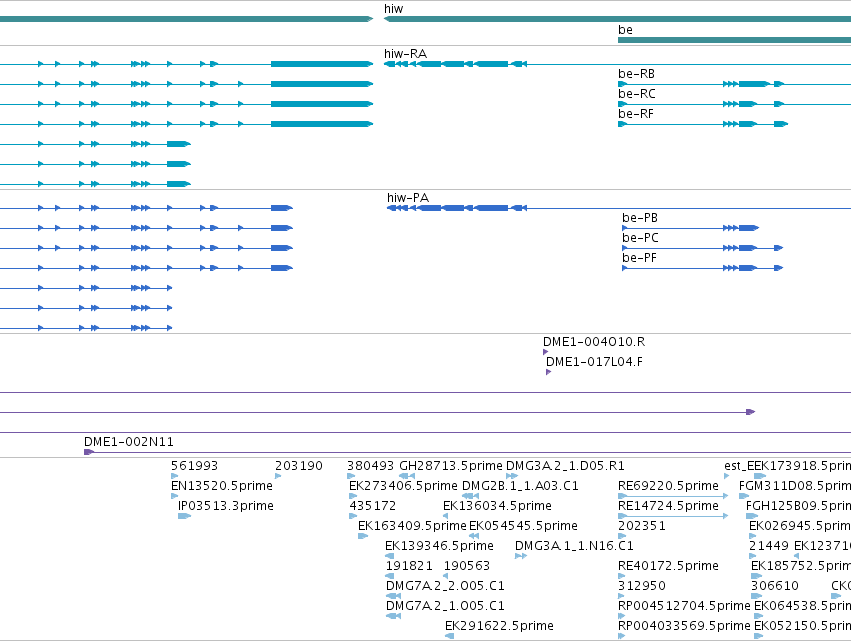The width and height of the screenshot is (851, 641).
Task: Click the teal gene bar below the be label
Action: [x=734, y=40]
